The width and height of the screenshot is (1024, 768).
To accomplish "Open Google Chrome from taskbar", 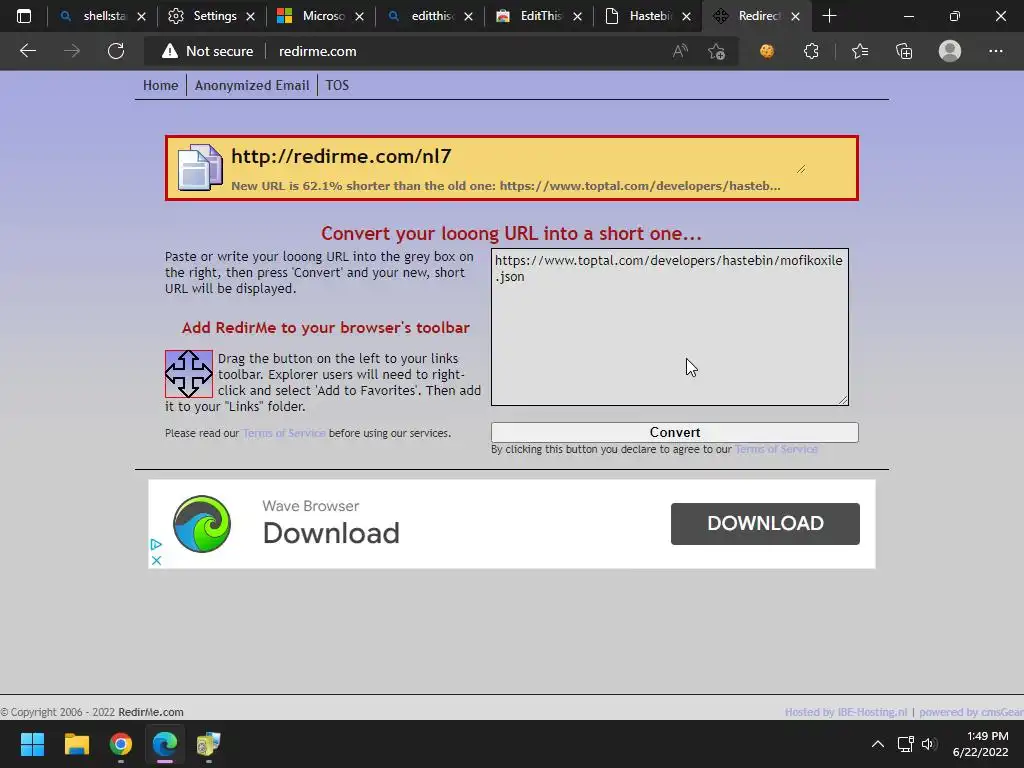I will (121, 744).
